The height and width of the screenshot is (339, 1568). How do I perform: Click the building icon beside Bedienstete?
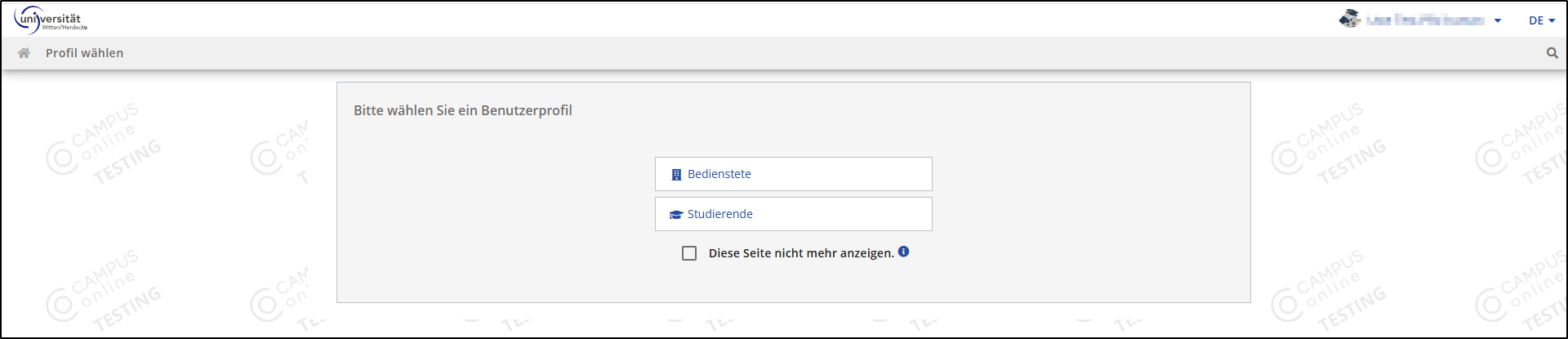(676, 175)
